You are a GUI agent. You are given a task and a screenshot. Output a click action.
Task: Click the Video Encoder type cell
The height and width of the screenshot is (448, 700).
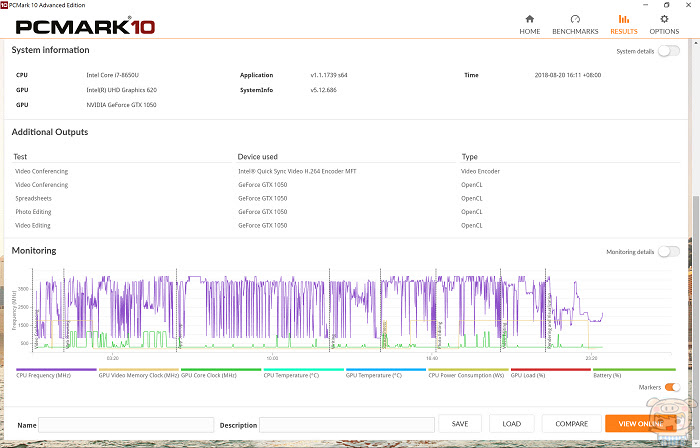[480, 171]
